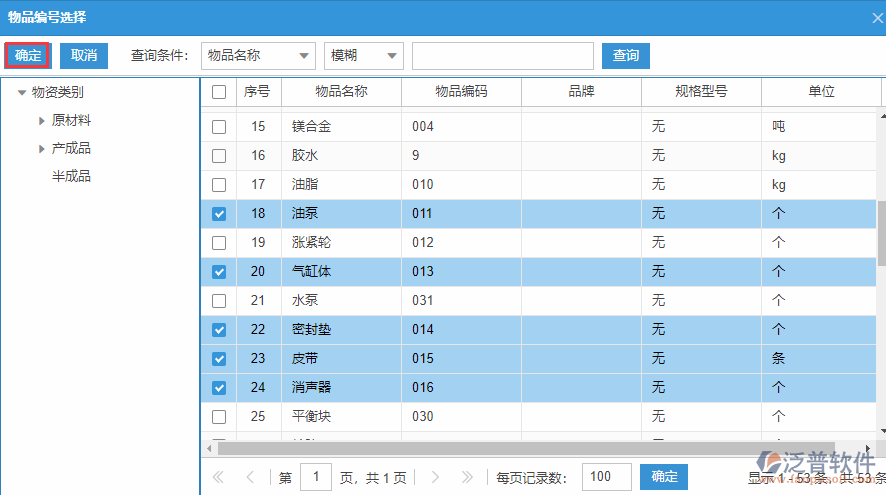Click the vertical scrollbar down arrow
Screen dimensions: 886x495
882,431
